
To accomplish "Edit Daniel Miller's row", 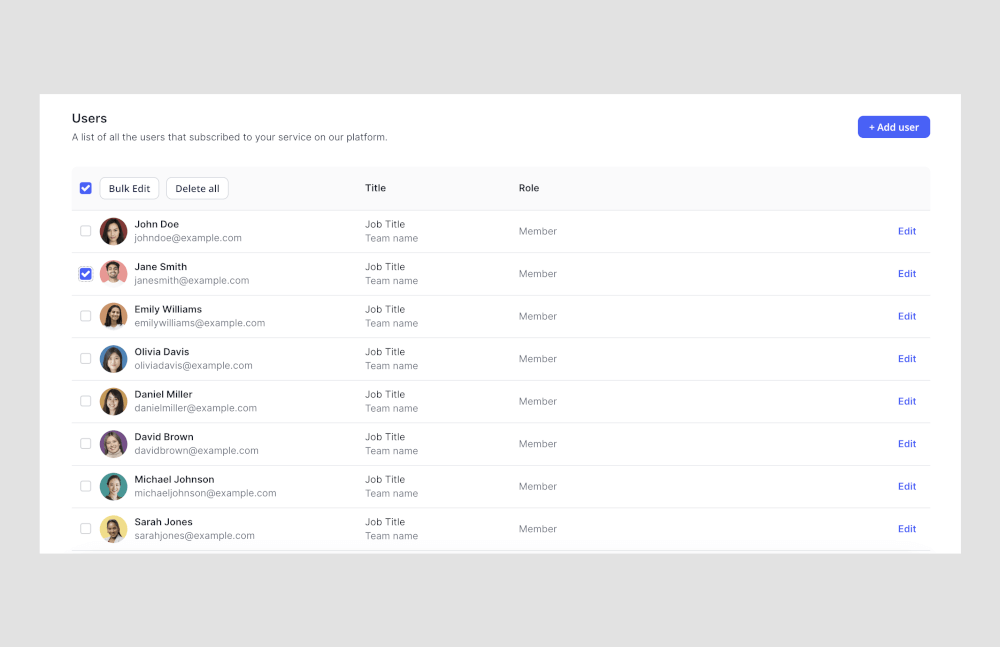I will 907,401.
